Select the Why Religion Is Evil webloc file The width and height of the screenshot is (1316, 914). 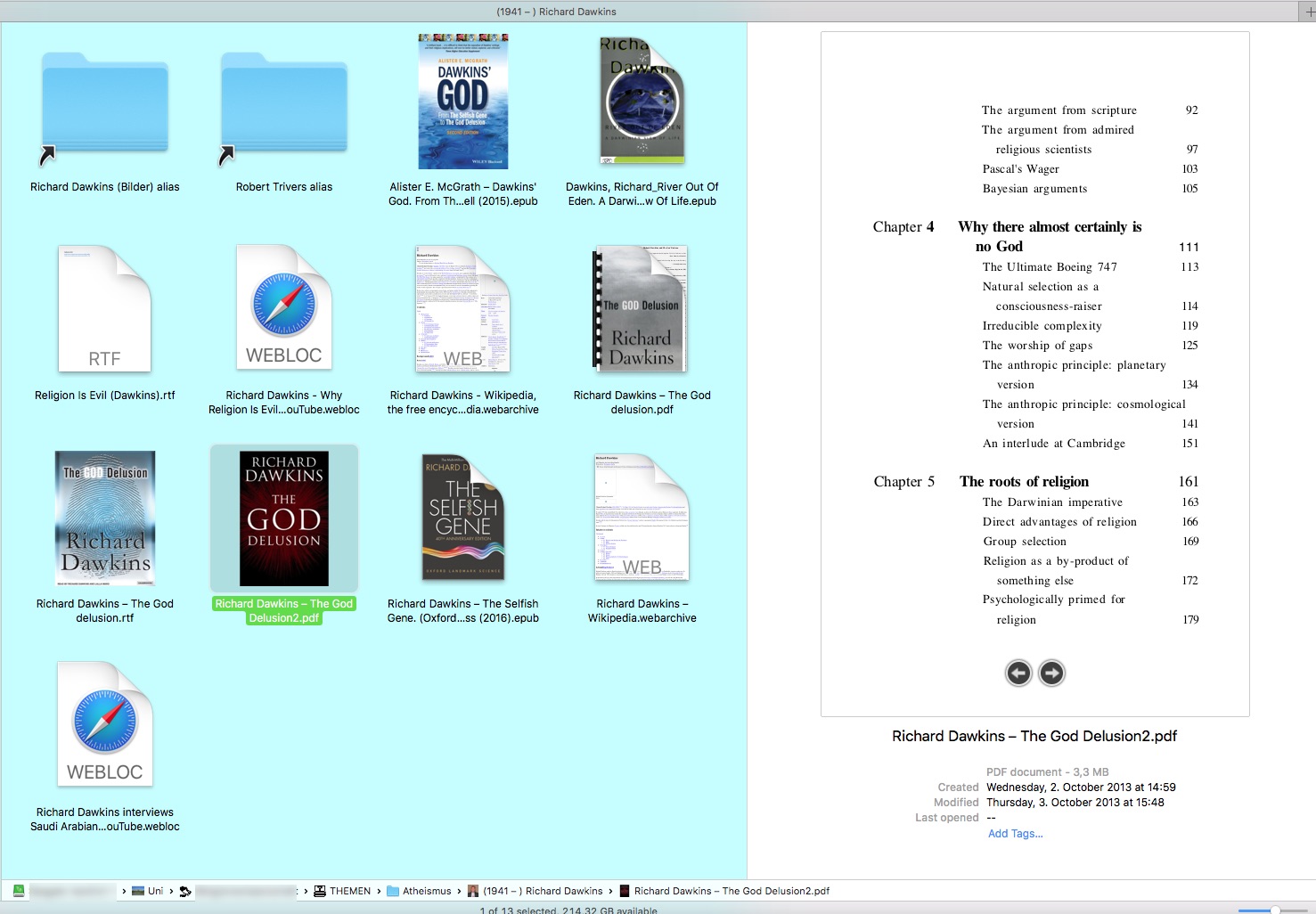click(x=283, y=309)
